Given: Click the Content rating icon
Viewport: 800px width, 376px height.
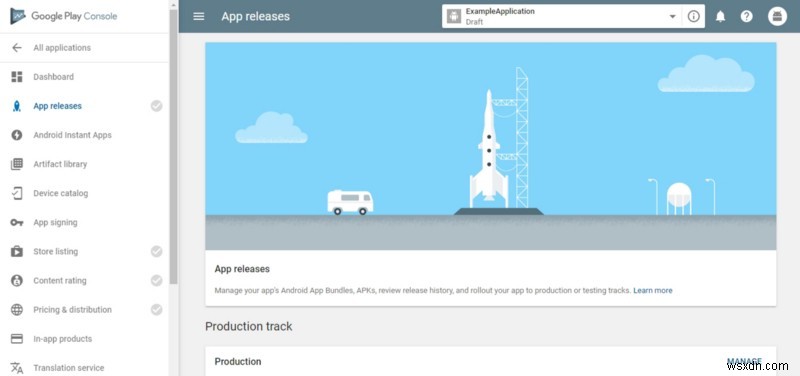Looking at the screenshot, I should click(x=17, y=280).
